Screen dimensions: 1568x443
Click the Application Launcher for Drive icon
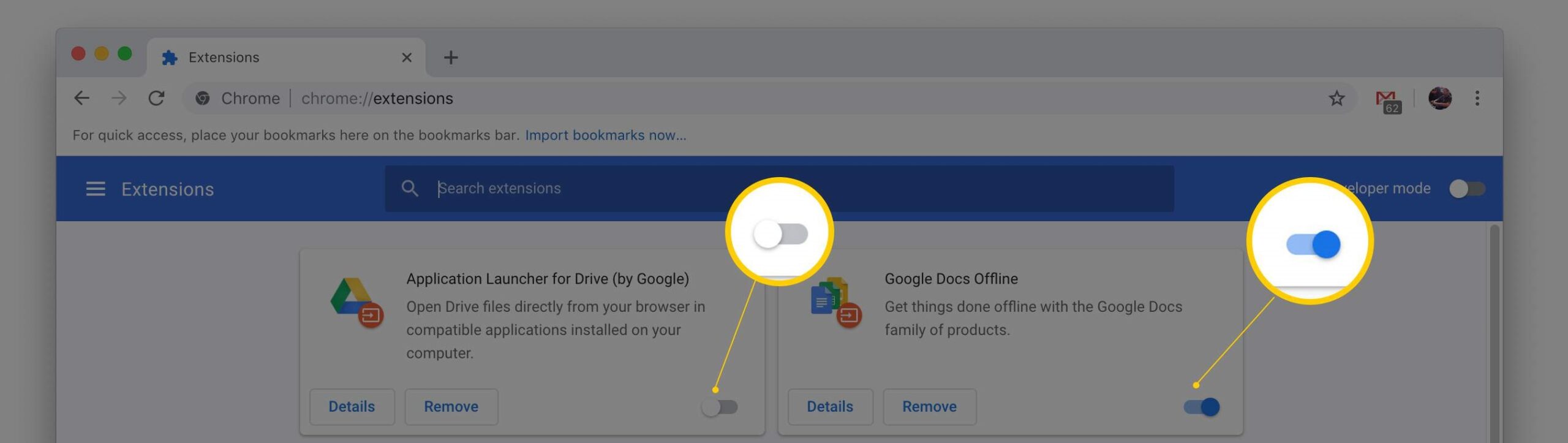coord(357,303)
